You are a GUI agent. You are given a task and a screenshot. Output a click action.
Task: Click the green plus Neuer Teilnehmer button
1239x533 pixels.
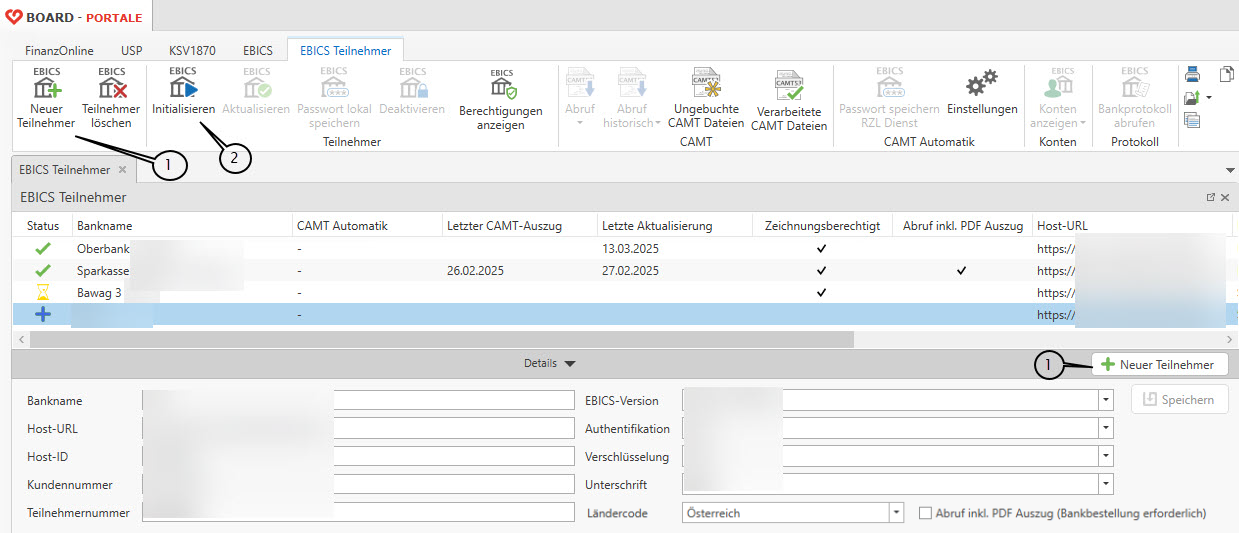tap(1158, 365)
